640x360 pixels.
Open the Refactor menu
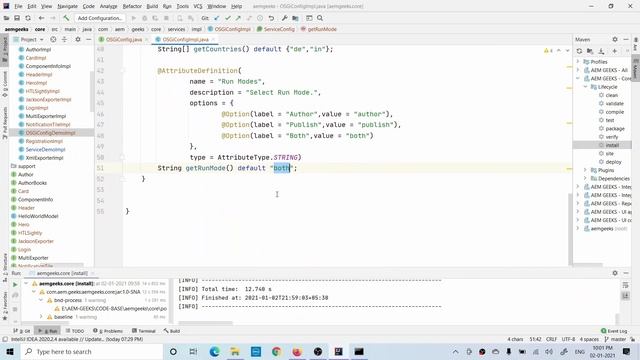coord(132,6)
